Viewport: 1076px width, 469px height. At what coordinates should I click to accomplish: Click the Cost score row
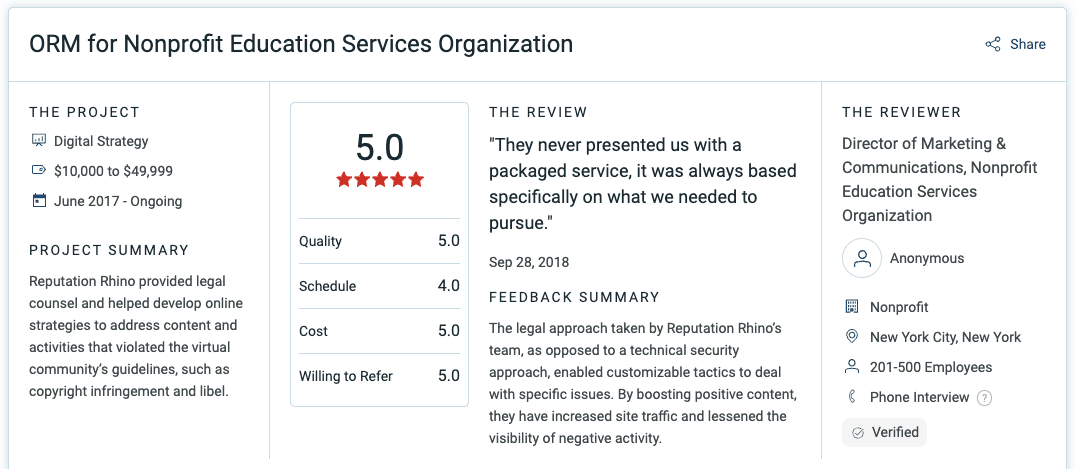coord(379,331)
